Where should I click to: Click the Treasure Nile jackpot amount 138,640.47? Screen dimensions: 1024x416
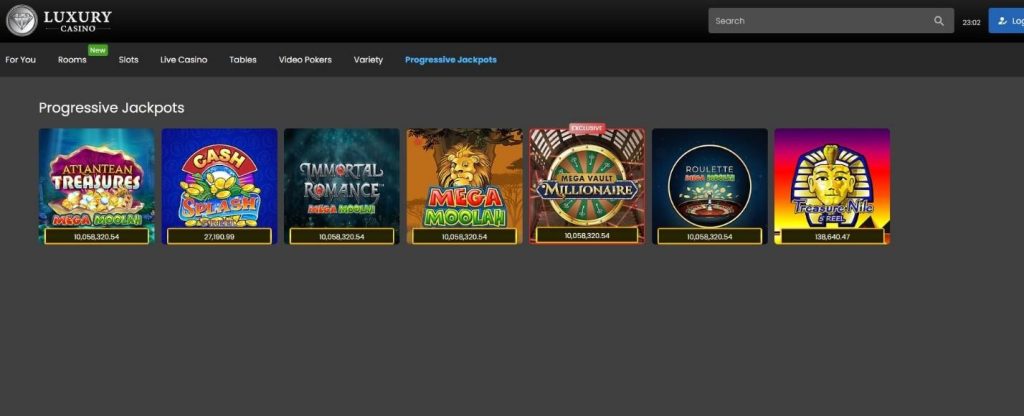(x=832, y=236)
